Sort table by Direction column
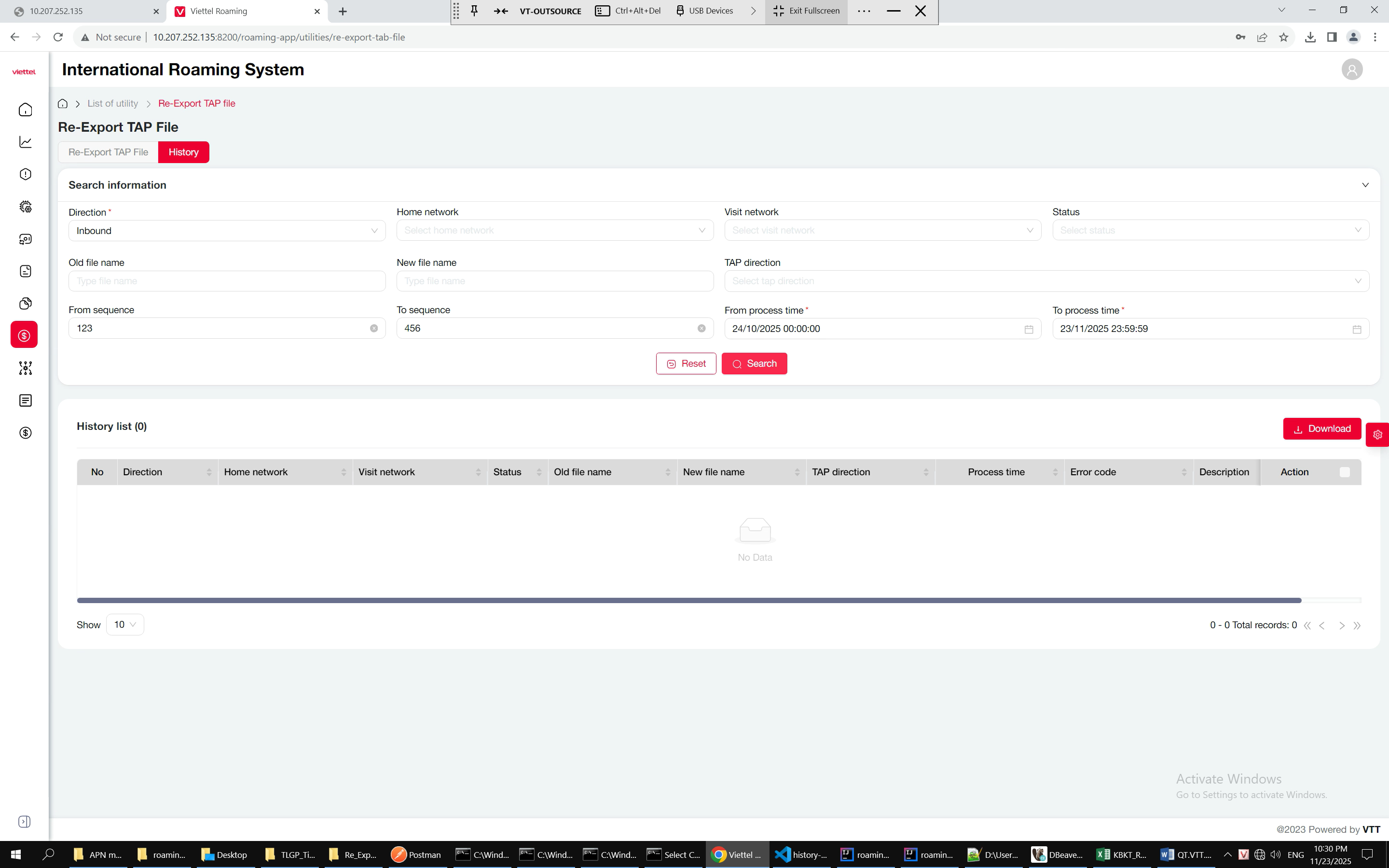 tap(209, 472)
